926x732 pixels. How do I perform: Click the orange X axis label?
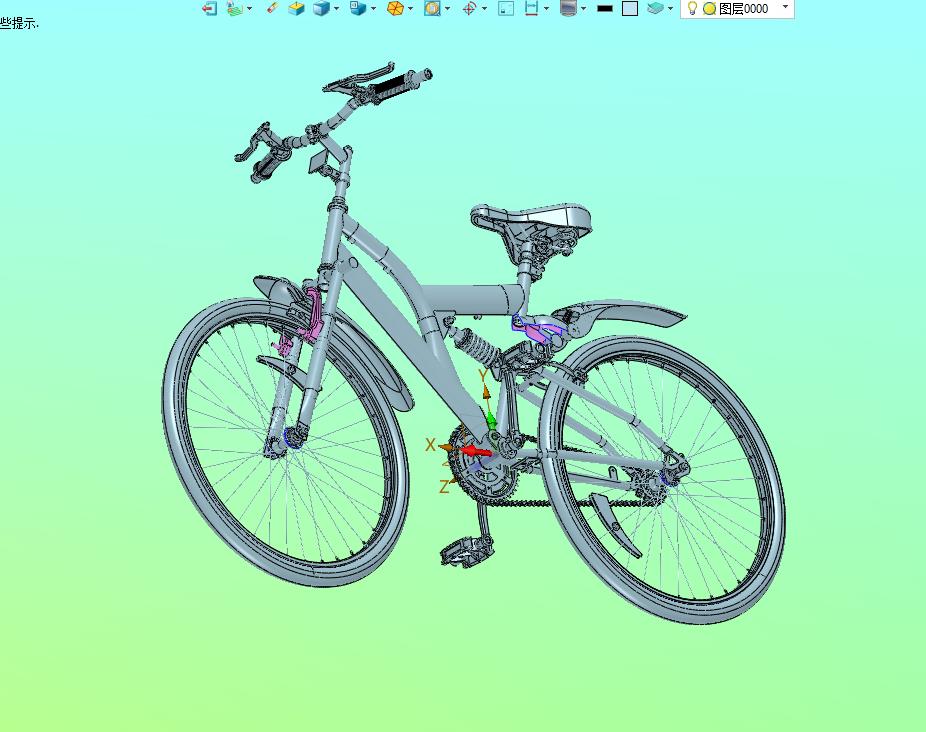pyautogui.click(x=431, y=445)
